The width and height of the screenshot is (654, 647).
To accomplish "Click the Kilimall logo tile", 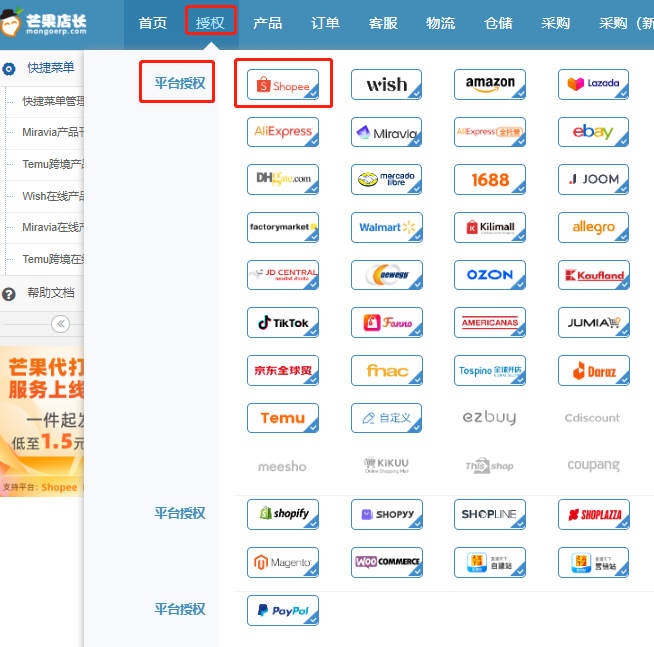I will [x=490, y=227].
